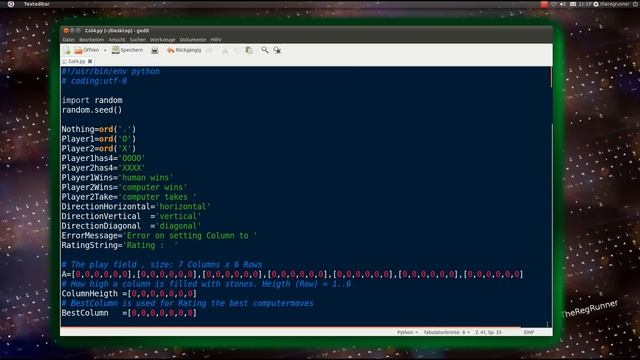Click the play field comment line
Screen dimensions: 640x360
pyautogui.click(x=162, y=264)
